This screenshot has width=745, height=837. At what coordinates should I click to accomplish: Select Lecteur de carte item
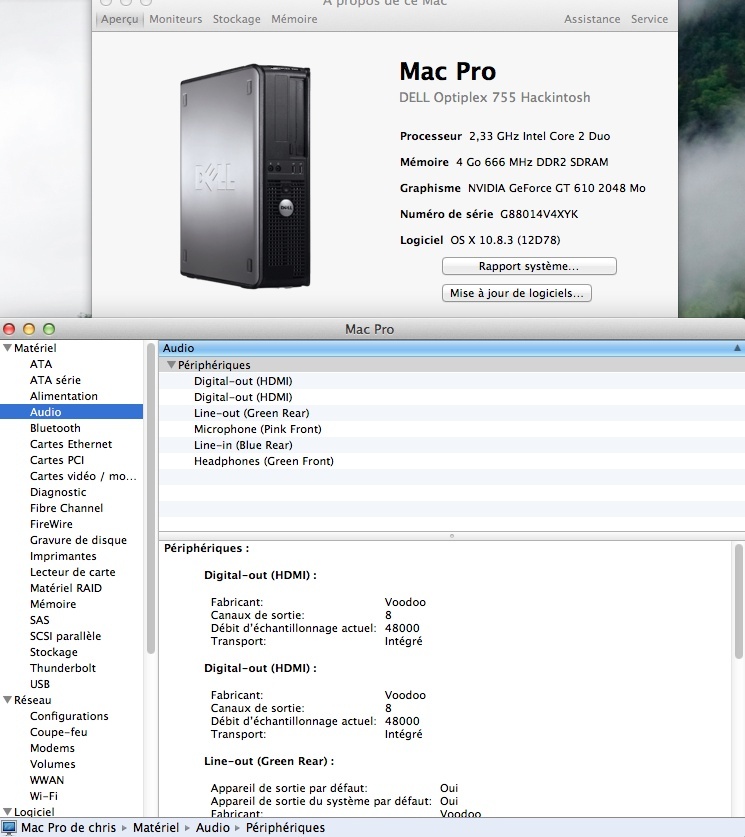coord(73,572)
